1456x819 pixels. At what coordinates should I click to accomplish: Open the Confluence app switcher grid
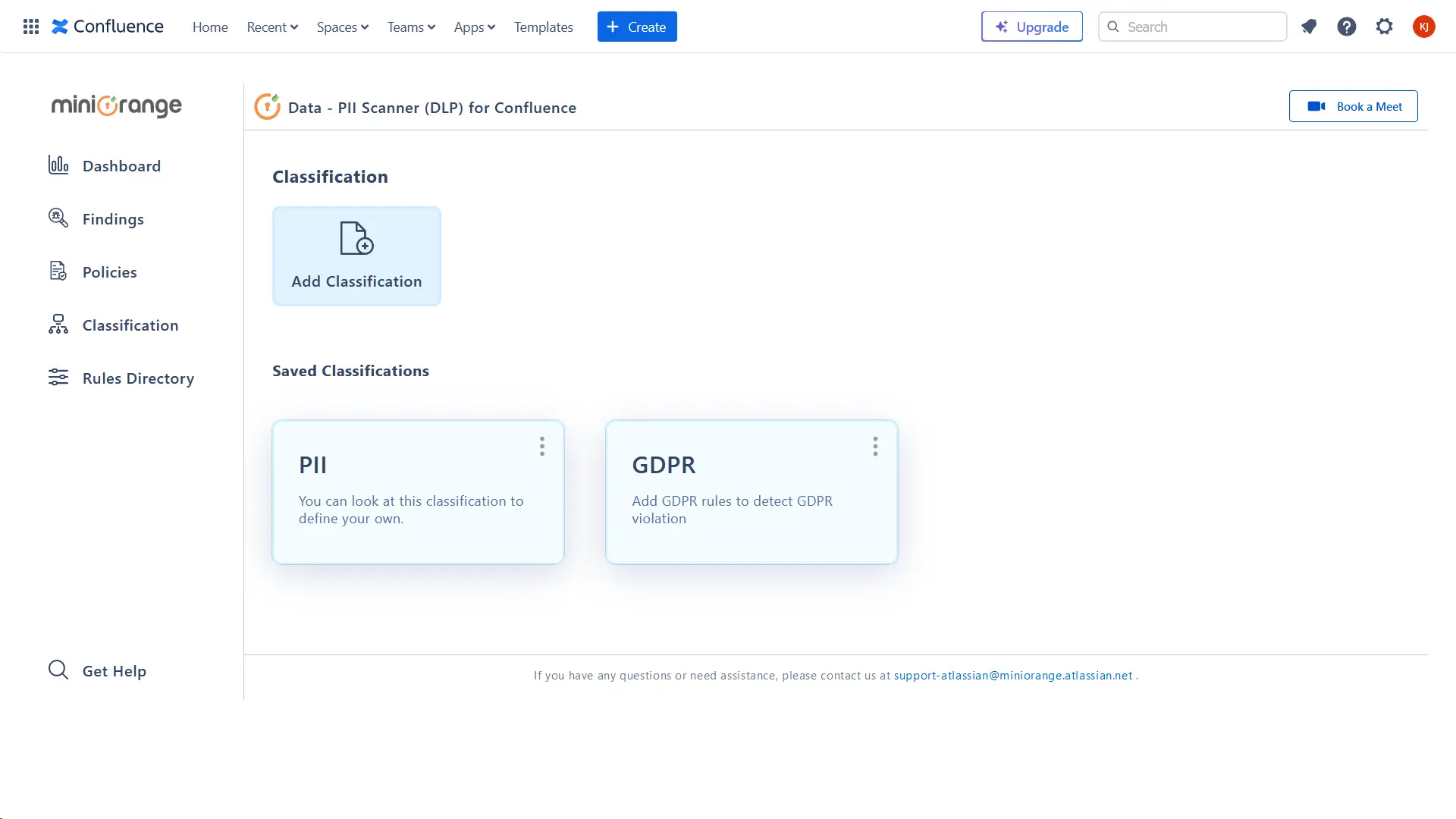[x=31, y=27]
